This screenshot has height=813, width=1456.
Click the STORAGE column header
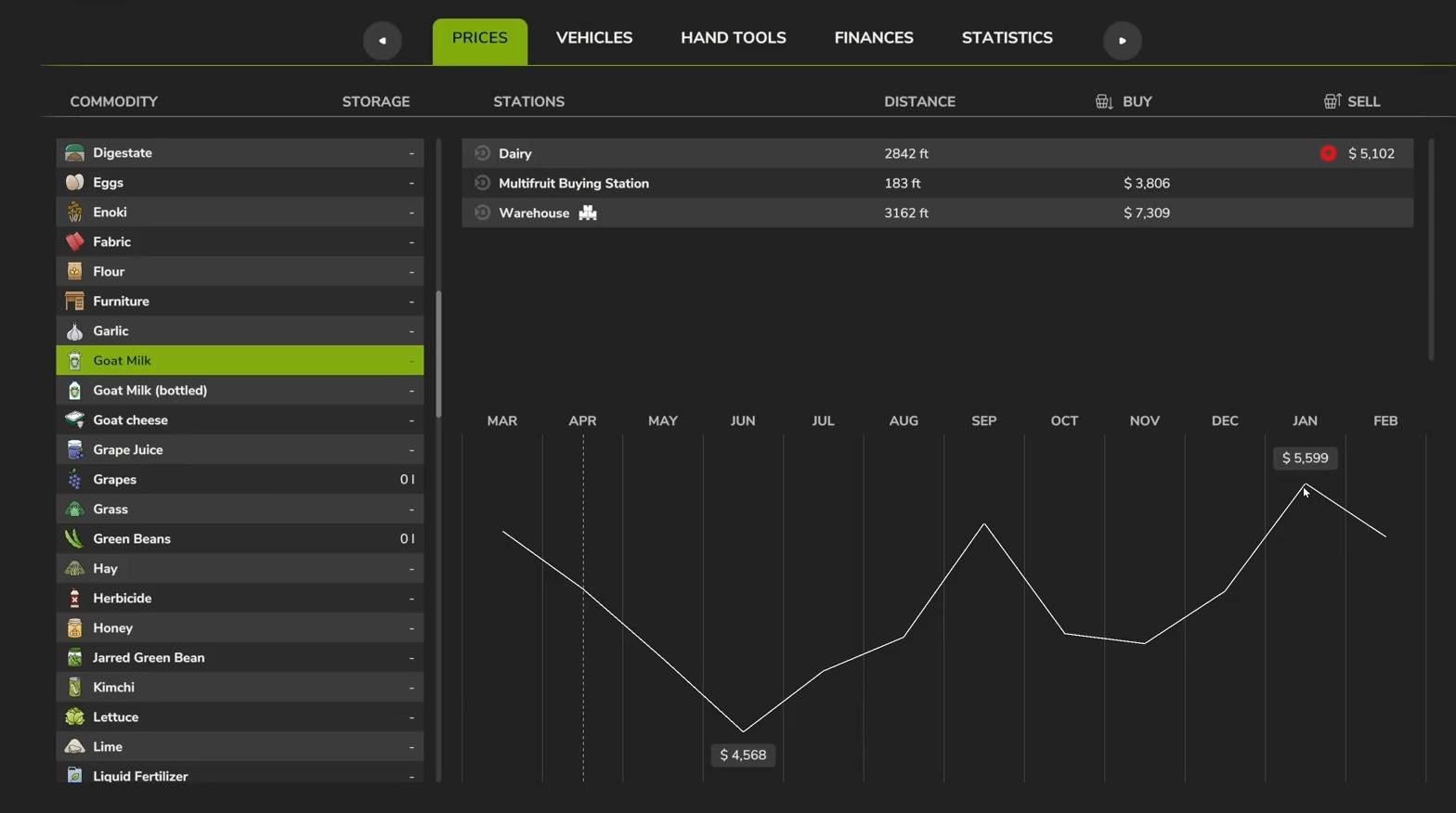coord(376,102)
